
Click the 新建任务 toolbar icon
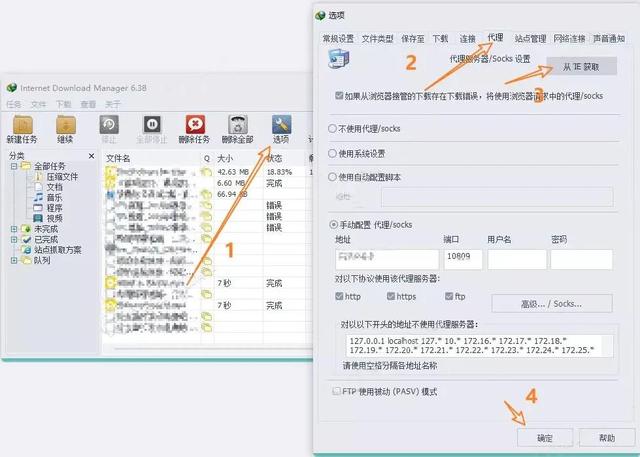[22, 125]
